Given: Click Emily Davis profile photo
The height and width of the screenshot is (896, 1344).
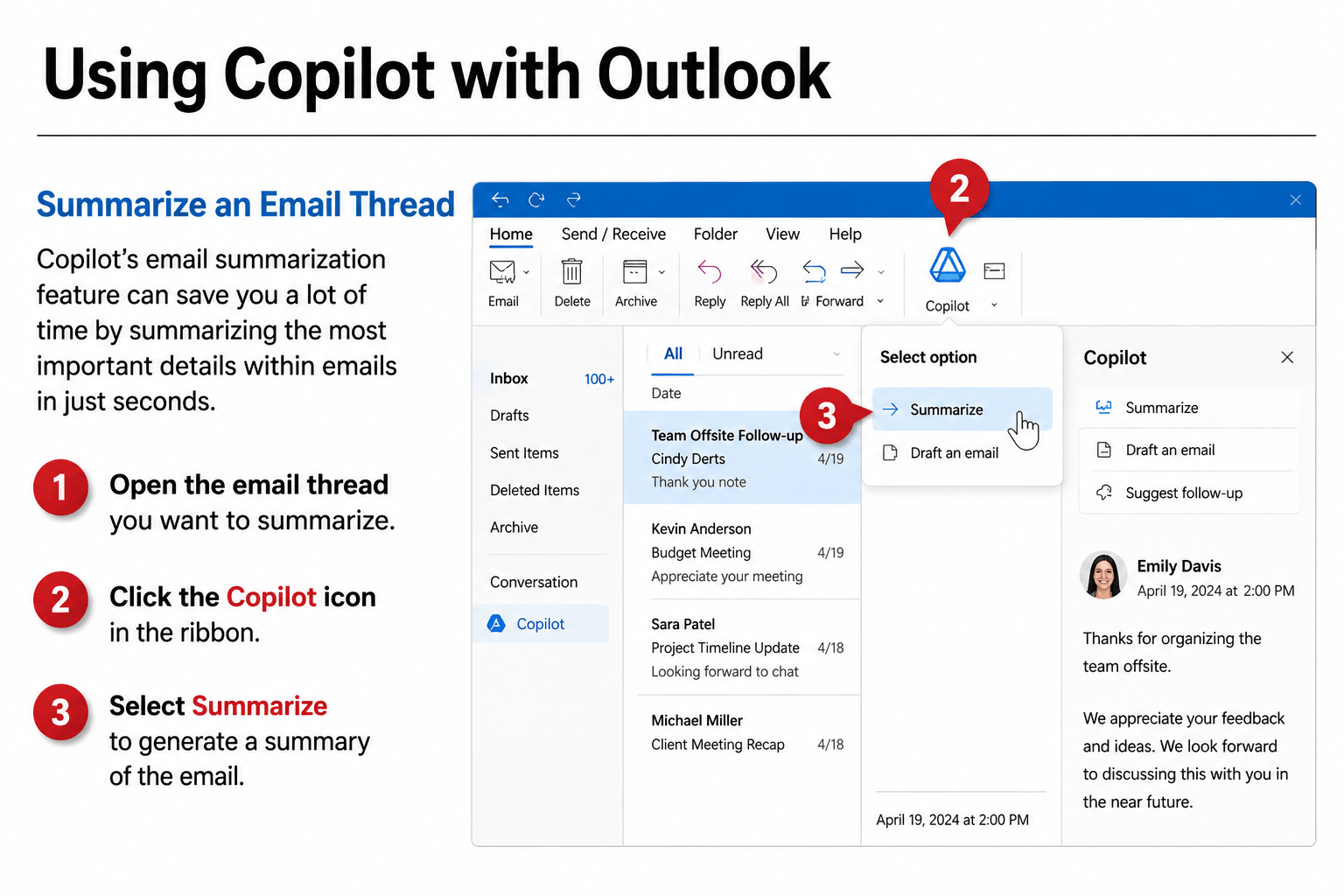Looking at the screenshot, I should (1103, 576).
